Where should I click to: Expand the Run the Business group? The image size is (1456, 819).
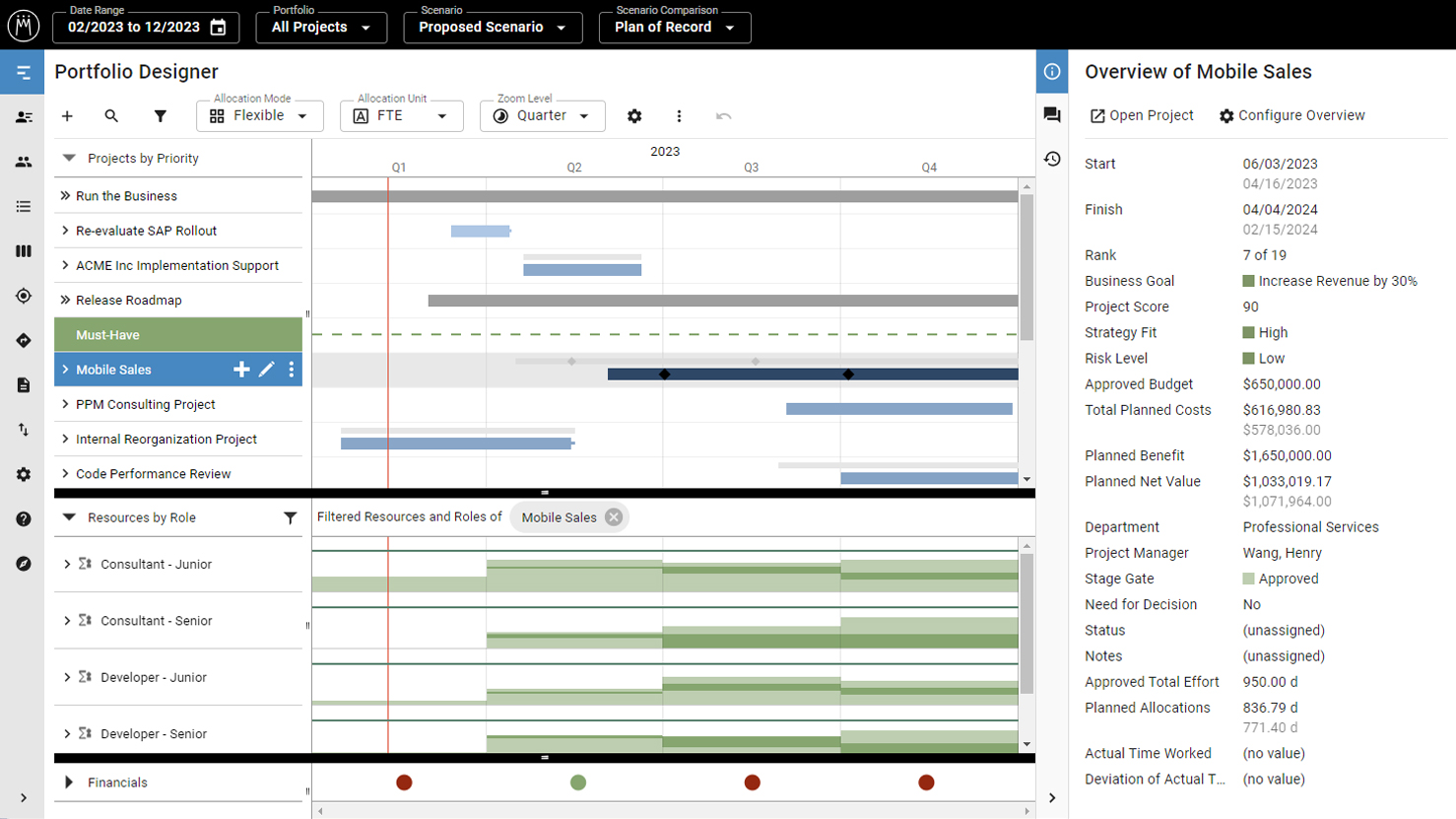click(x=65, y=196)
